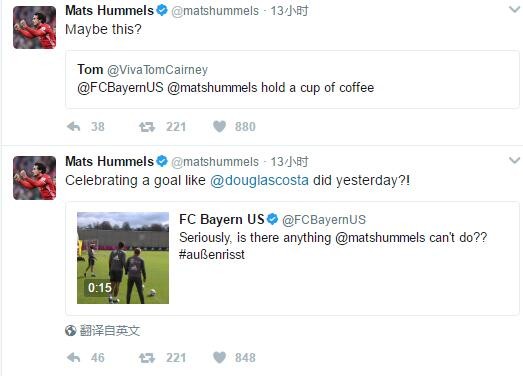Open more options chevron on second tweet
This screenshot has height=376, width=523.
tap(514, 160)
